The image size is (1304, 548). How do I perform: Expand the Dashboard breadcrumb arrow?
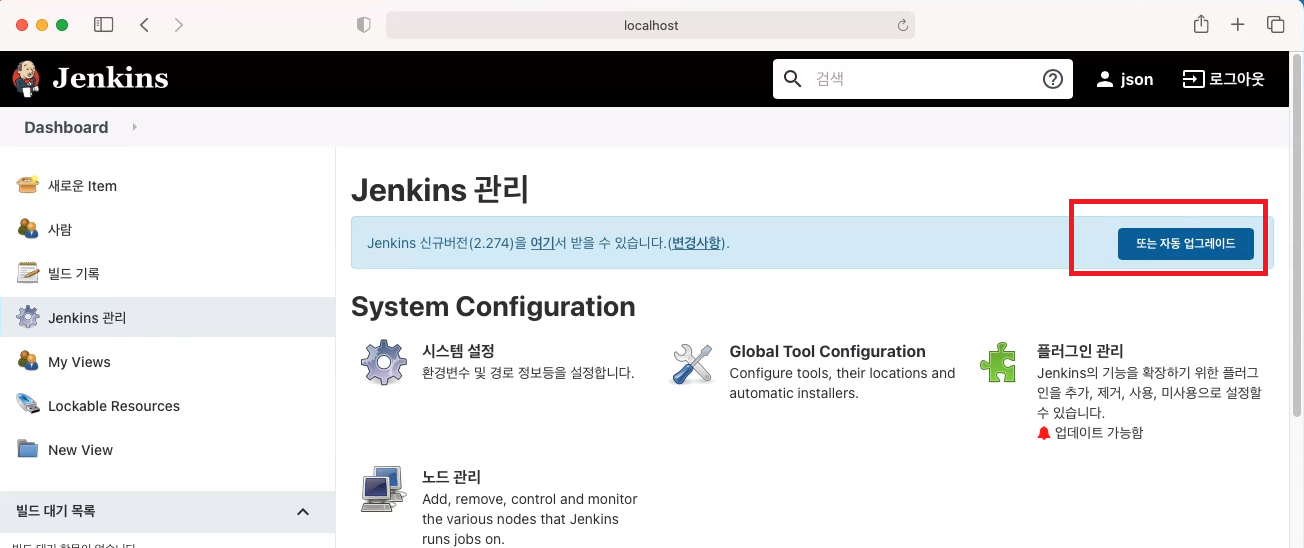click(134, 127)
